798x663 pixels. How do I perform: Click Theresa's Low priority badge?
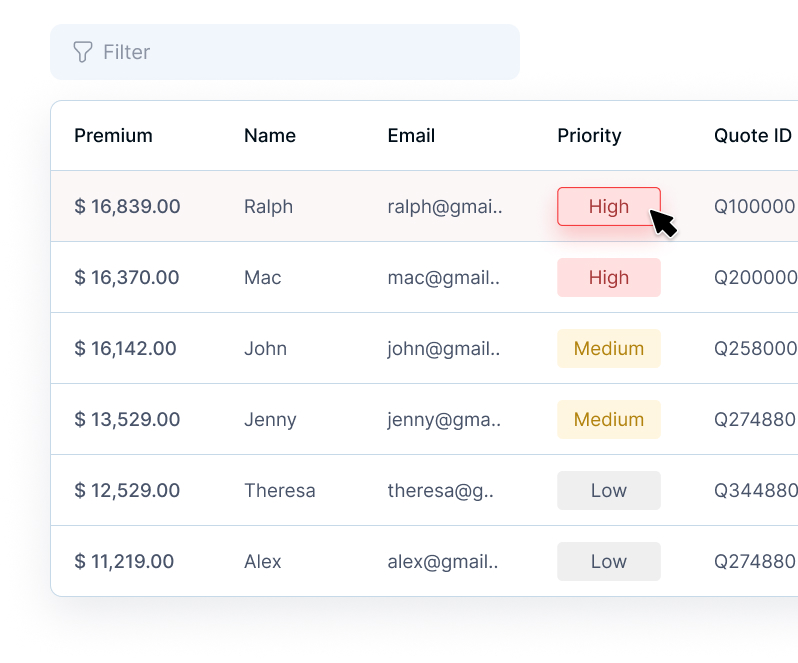(x=608, y=491)
